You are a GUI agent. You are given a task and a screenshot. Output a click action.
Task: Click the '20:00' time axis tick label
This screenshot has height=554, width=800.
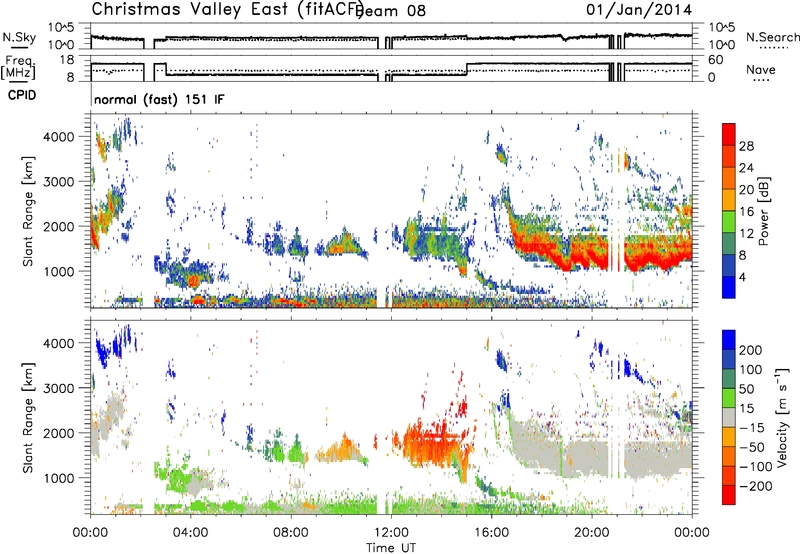(x=592, y=533)
